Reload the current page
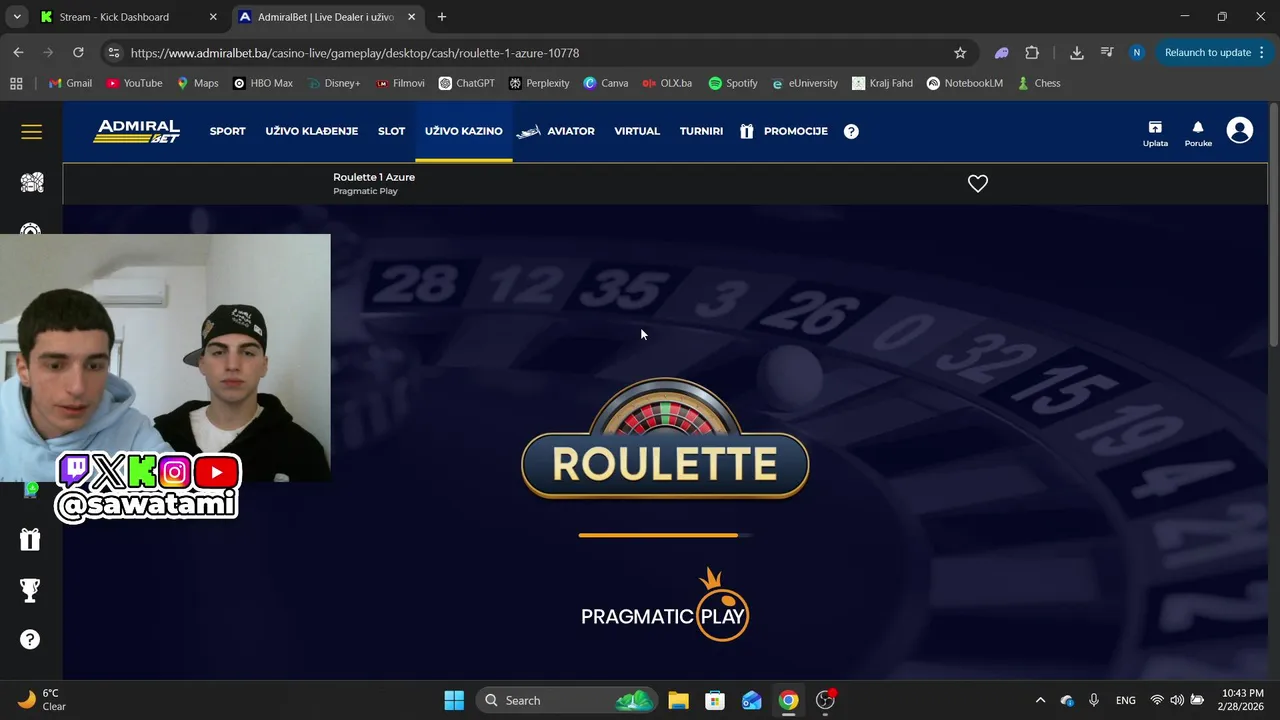The image size is (1280, 720). (x=78, y=53)
